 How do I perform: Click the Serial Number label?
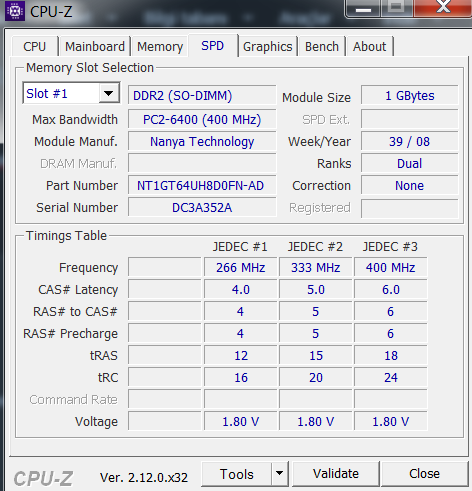tap(77, 207)
